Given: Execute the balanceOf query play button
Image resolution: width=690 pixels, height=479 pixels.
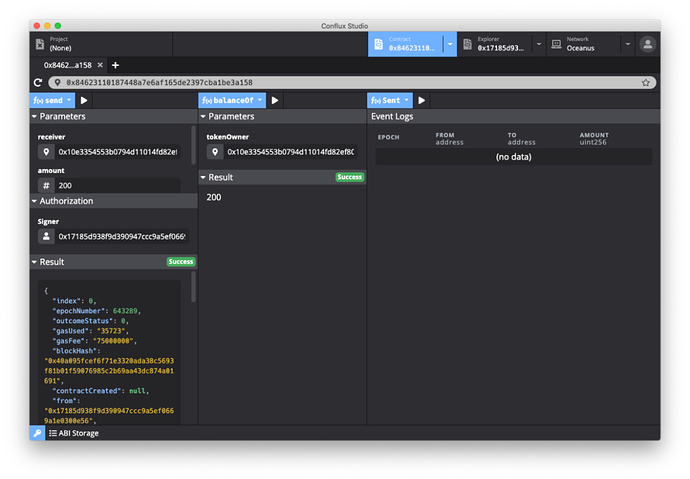Looking at the screenshot, I should [275, 100].
